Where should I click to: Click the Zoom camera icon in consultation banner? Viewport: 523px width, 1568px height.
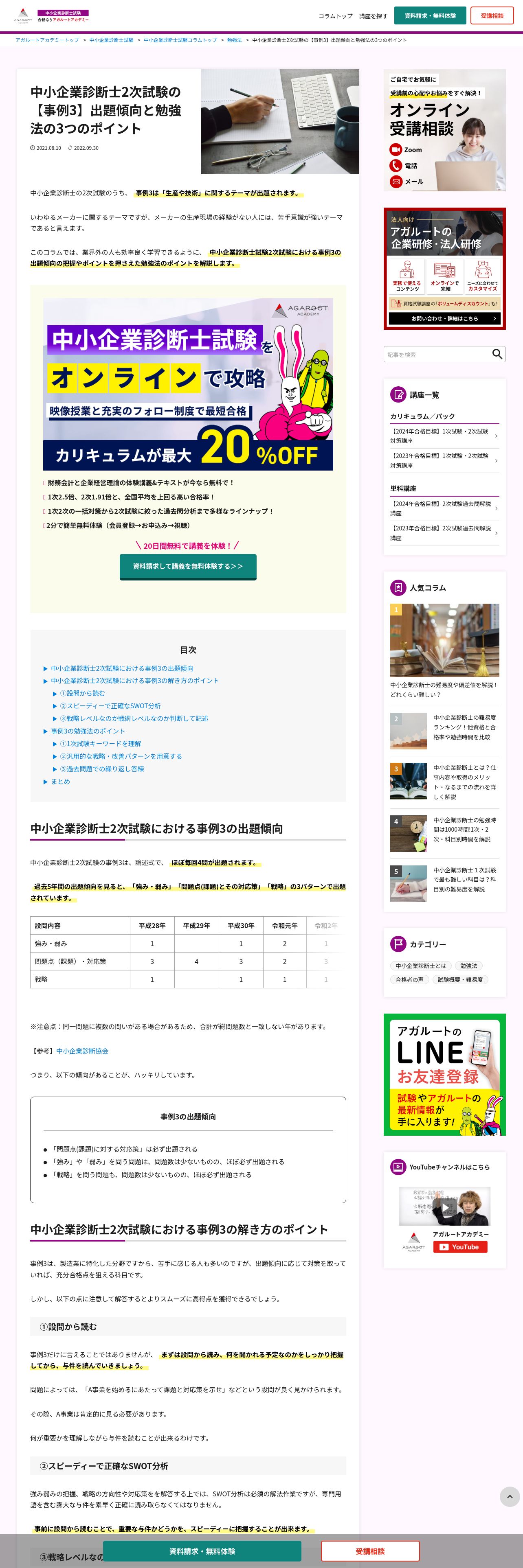click(396, 150)
